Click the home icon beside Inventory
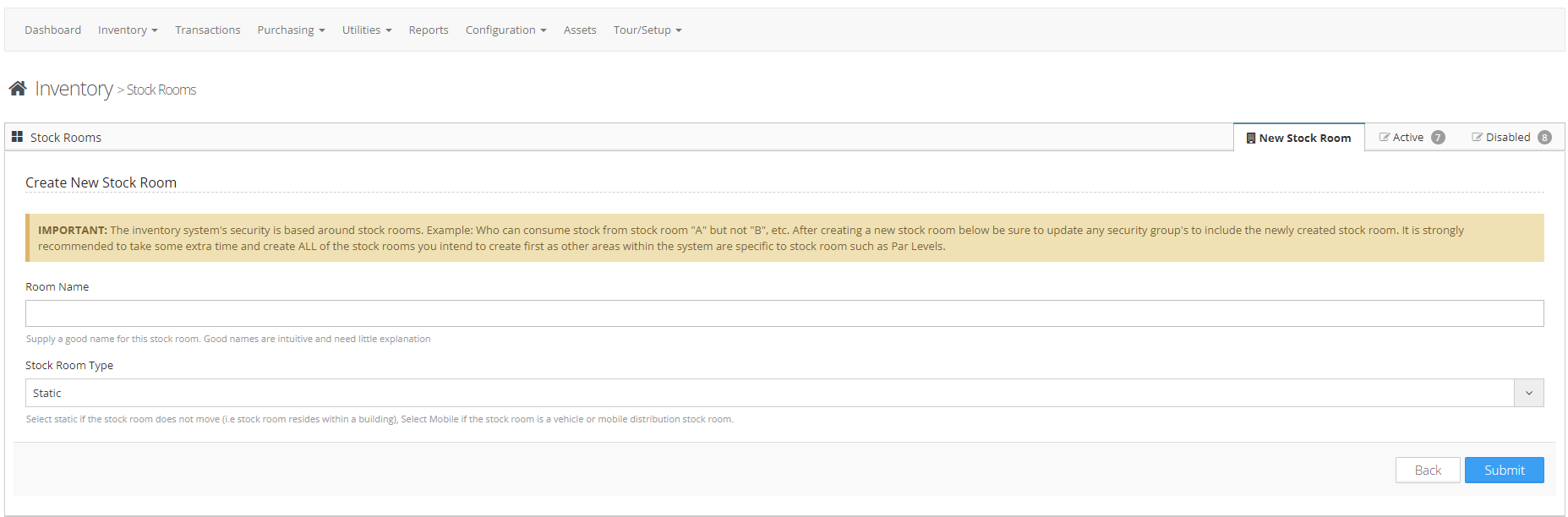1568x517 pixels. coord(18,88)
